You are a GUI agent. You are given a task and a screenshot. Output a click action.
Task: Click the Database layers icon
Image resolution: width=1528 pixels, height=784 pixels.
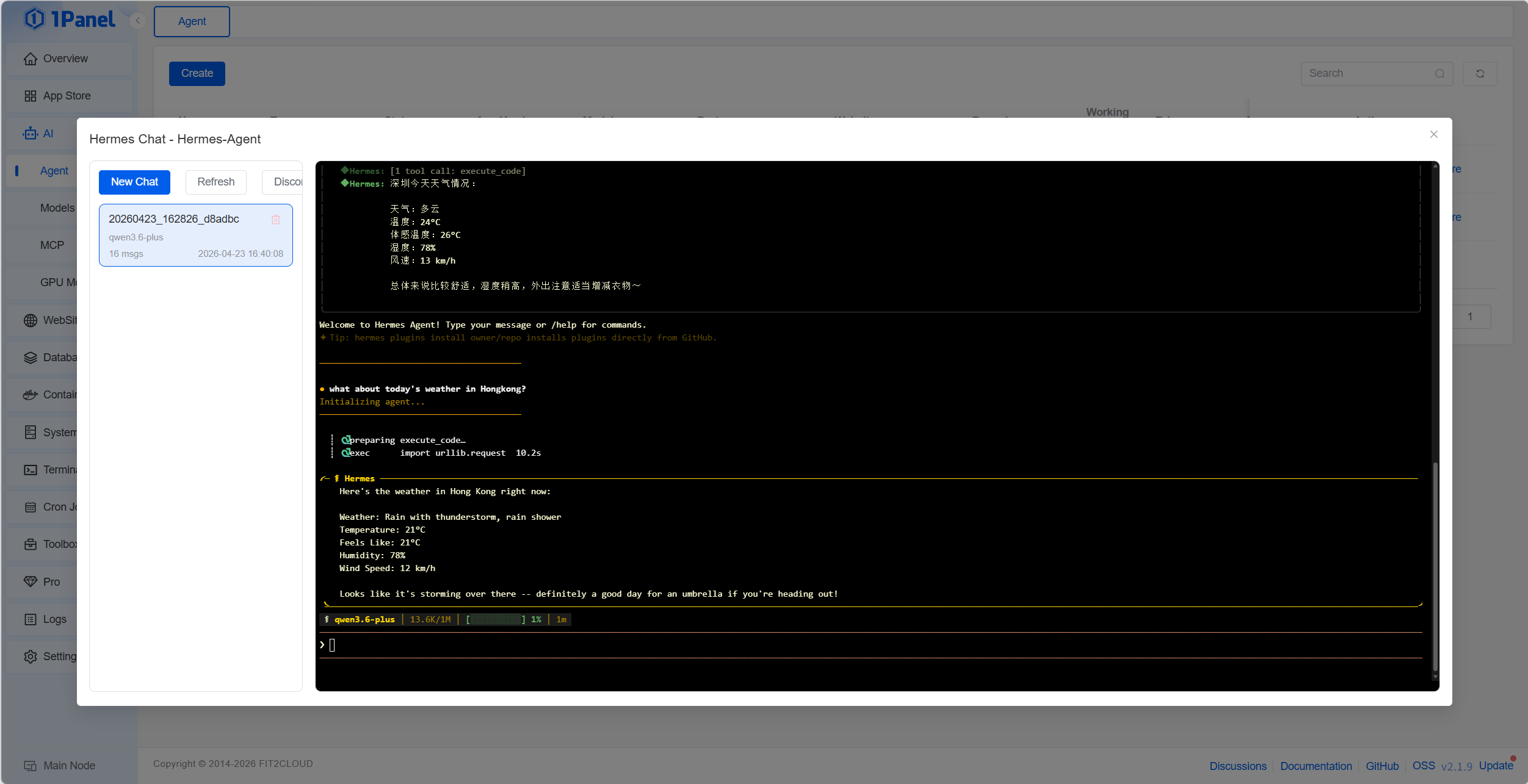(31, 358)
